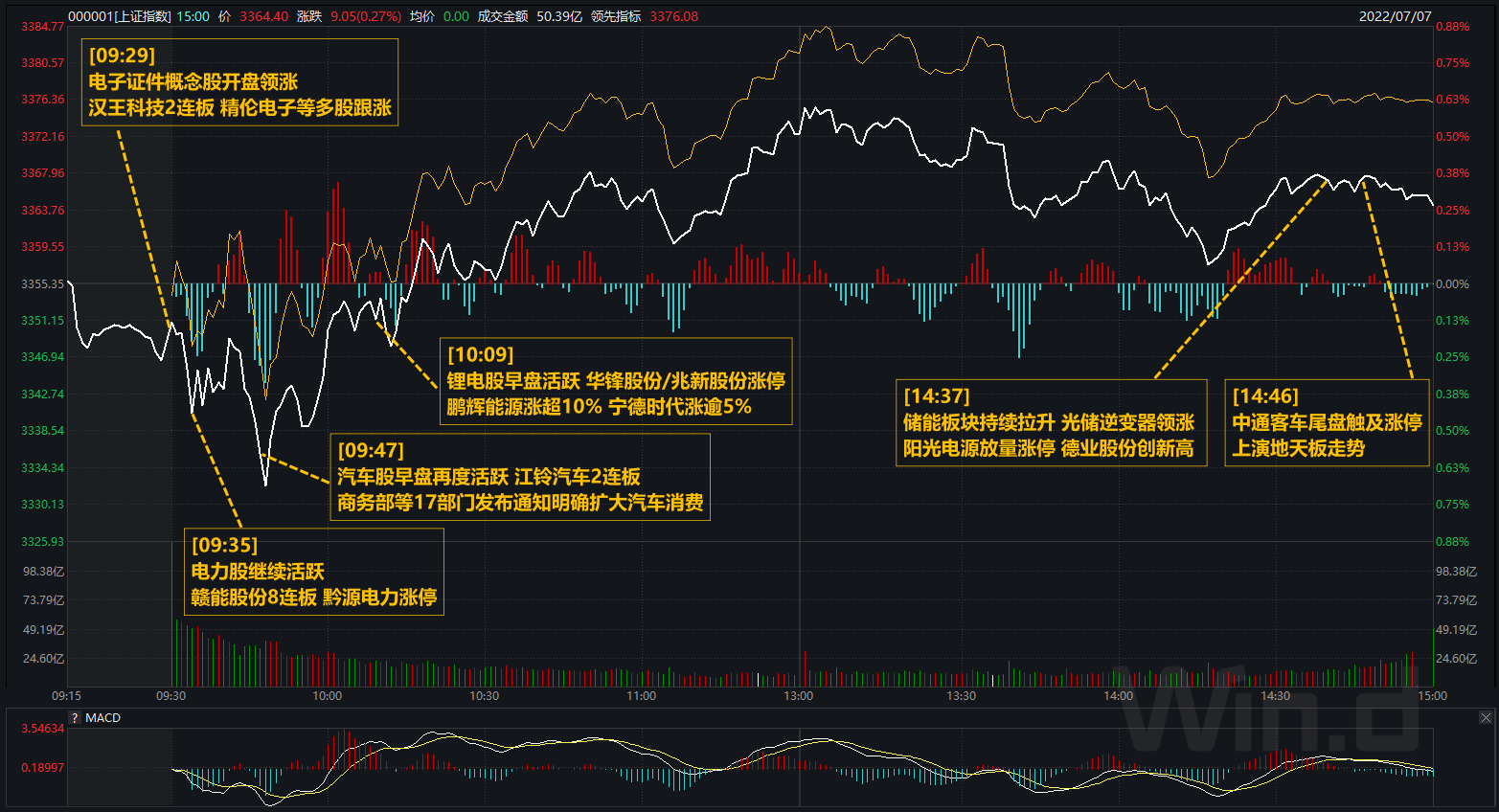The height and width of the screenshot is (812, 1499).
Task: Click the 73.79亿 volume label on left axis
Action: 44,600
